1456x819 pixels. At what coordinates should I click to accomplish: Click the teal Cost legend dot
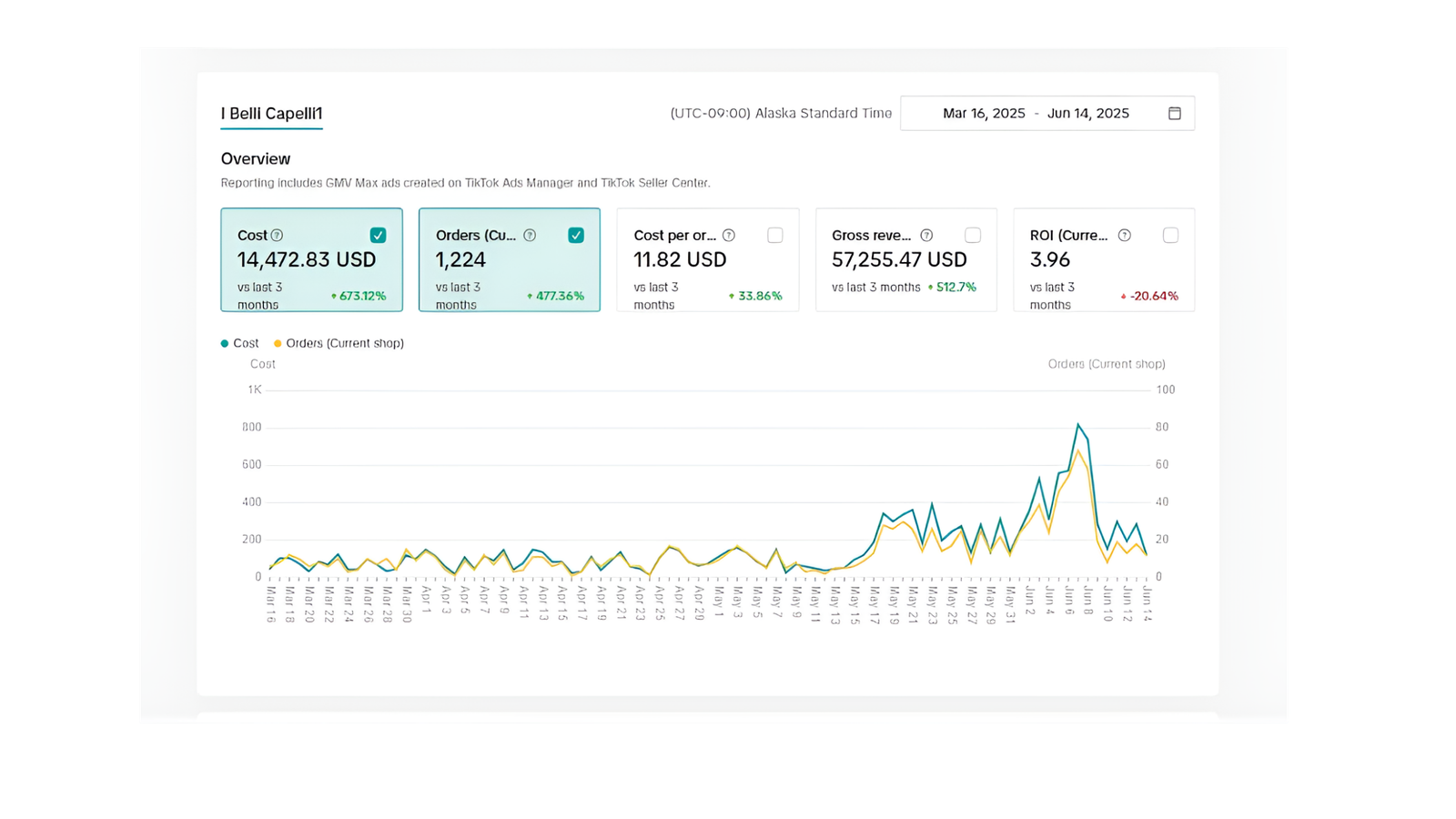point(225,344)
